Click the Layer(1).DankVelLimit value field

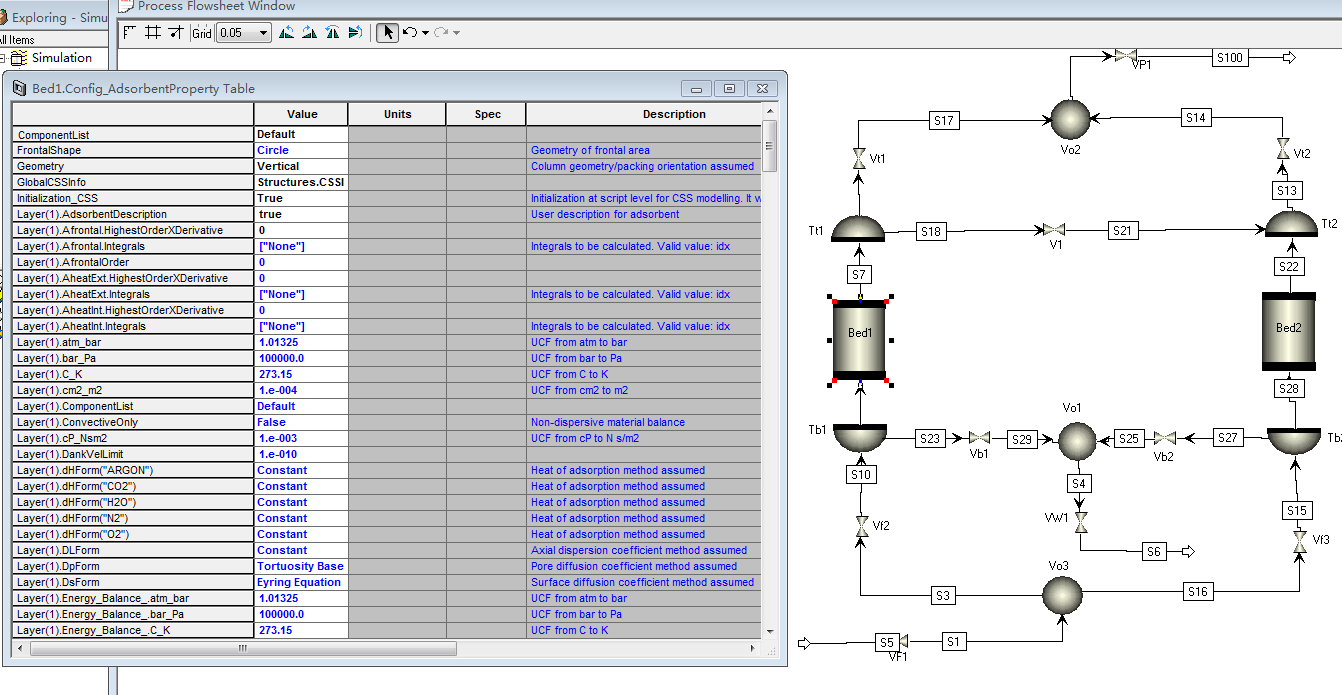pyautogui.click(x=301, y=454)
